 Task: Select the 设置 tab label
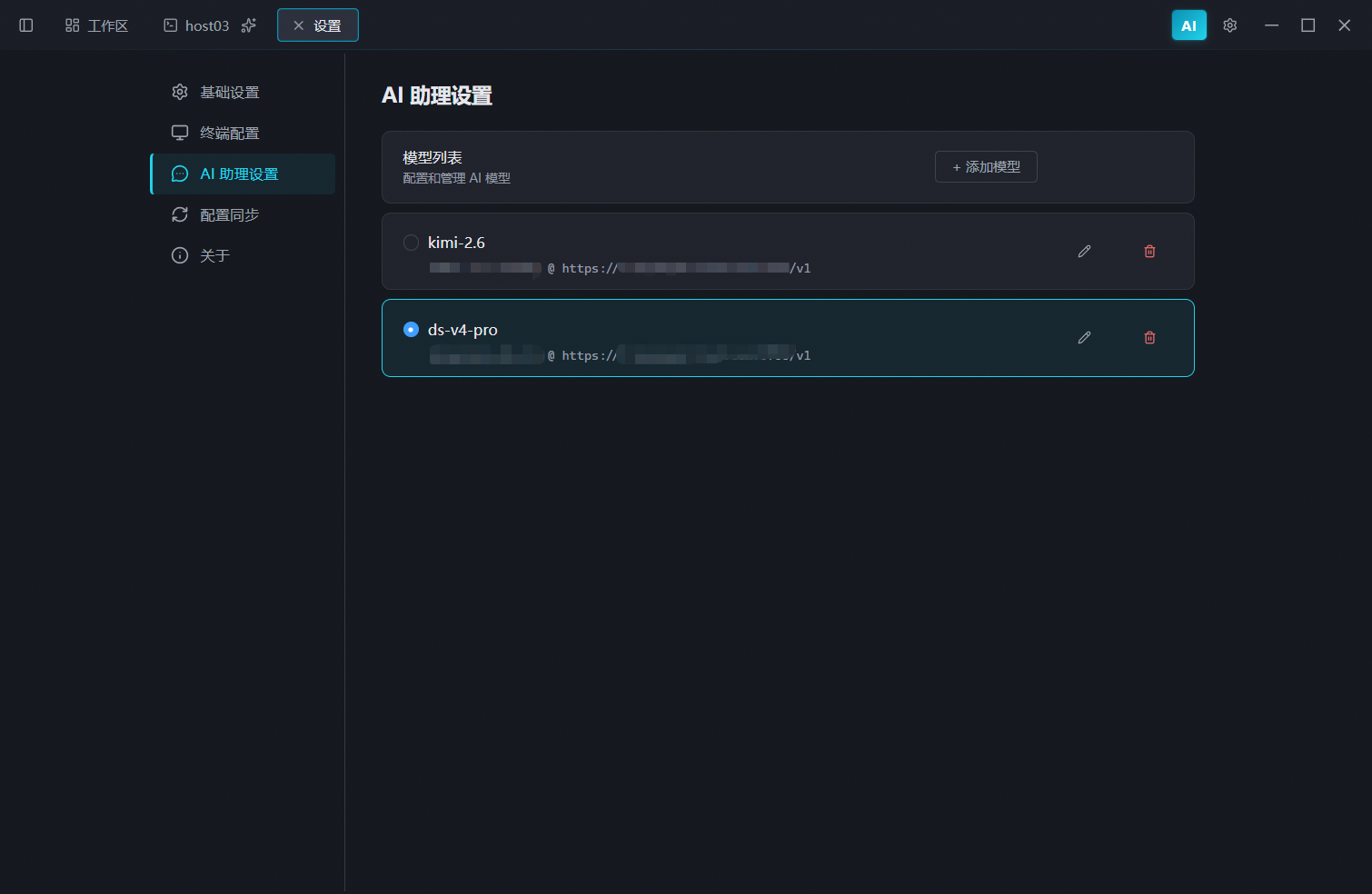click(327, 25)
